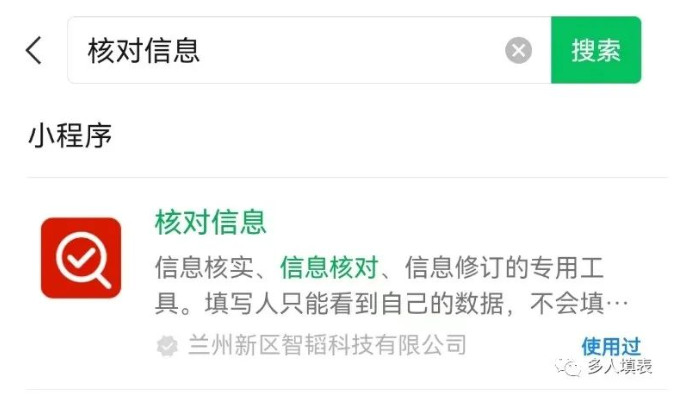Viewport: 684px width, 409px height.
Task: Expand description via trailing ellipsis
Action: click(619, 303)
